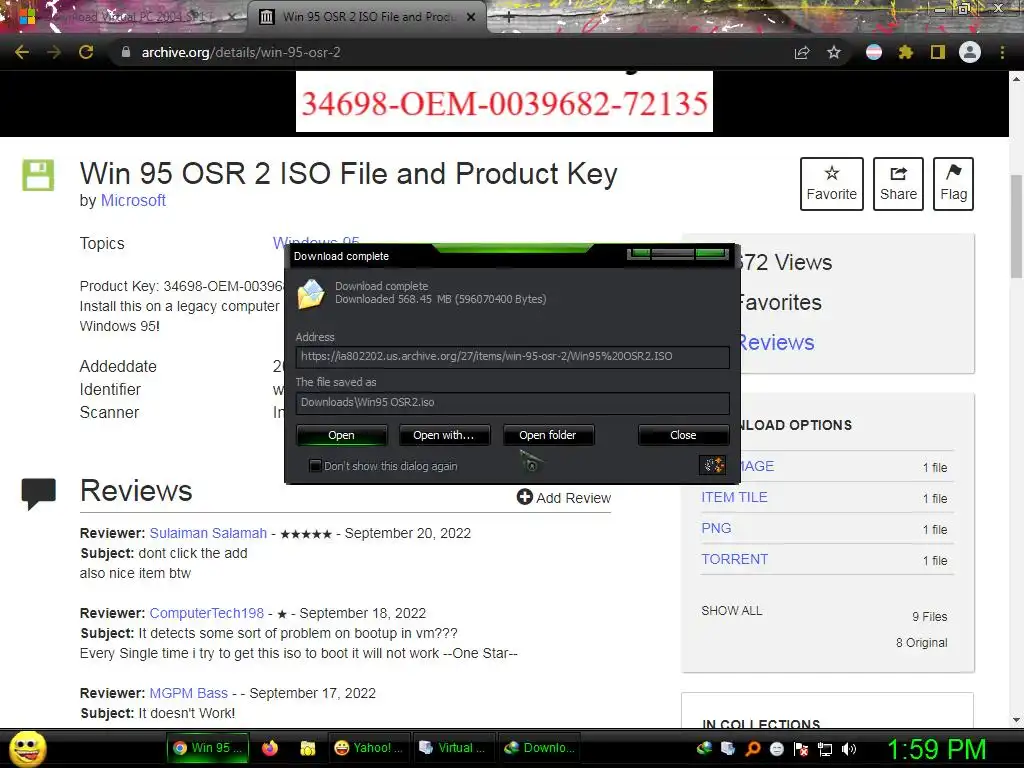
Task: Select the Win 95 OSR 2 ISO File tab
Action: click(x=367, y=18)
